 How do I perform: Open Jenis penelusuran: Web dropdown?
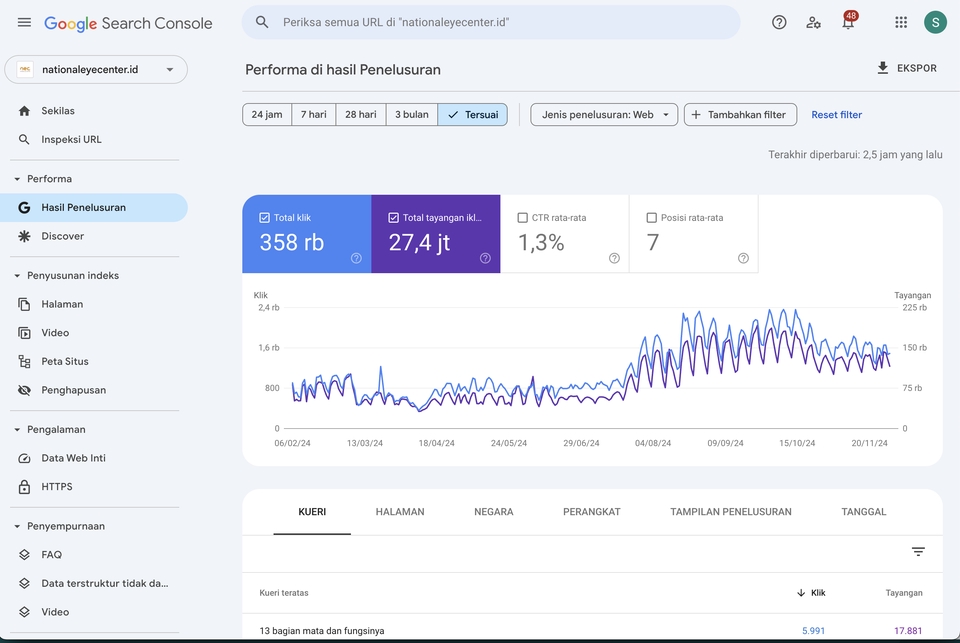coord(604,115)
